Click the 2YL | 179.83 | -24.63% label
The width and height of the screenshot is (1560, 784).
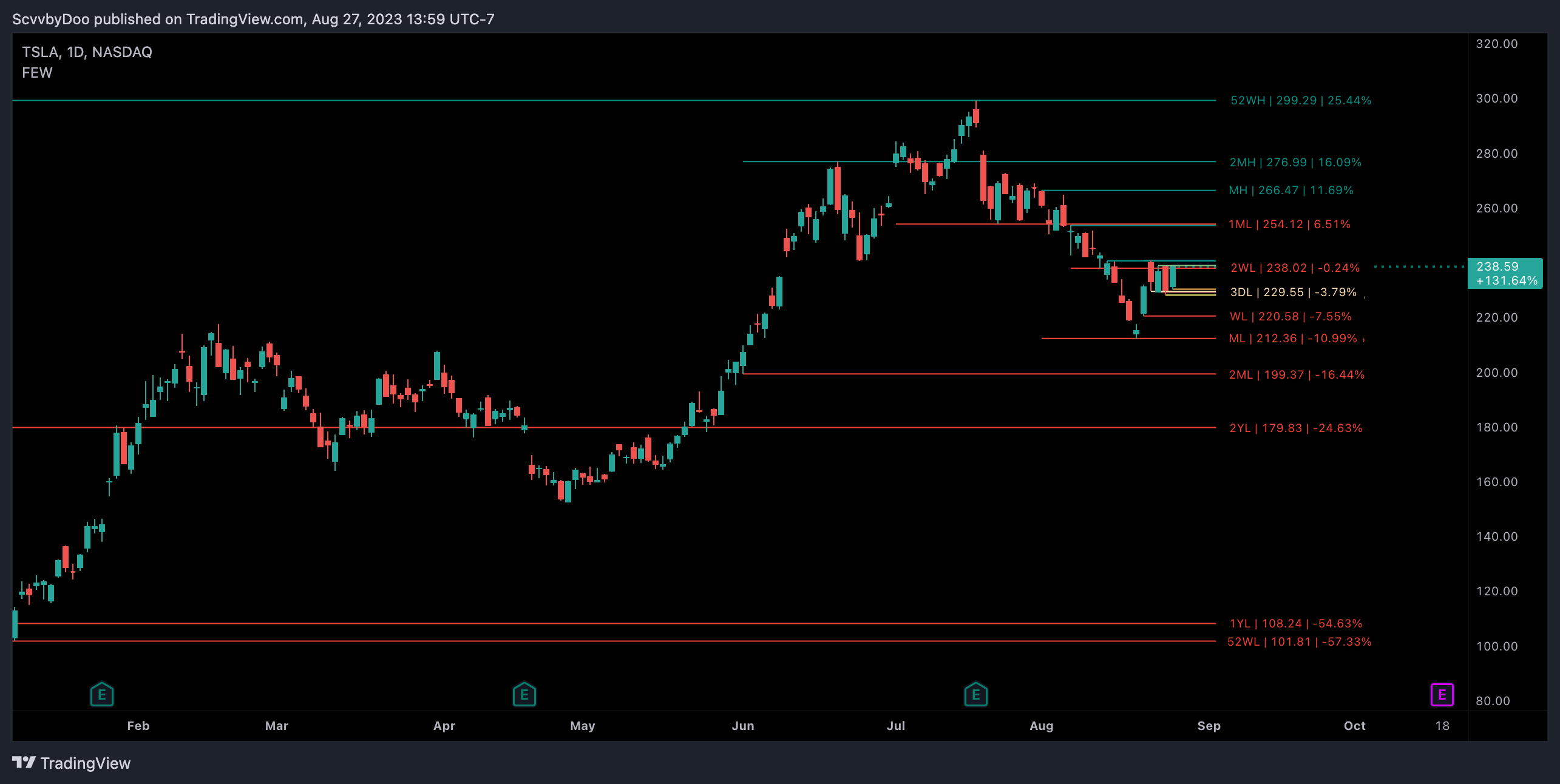[x=1296, y=428]
